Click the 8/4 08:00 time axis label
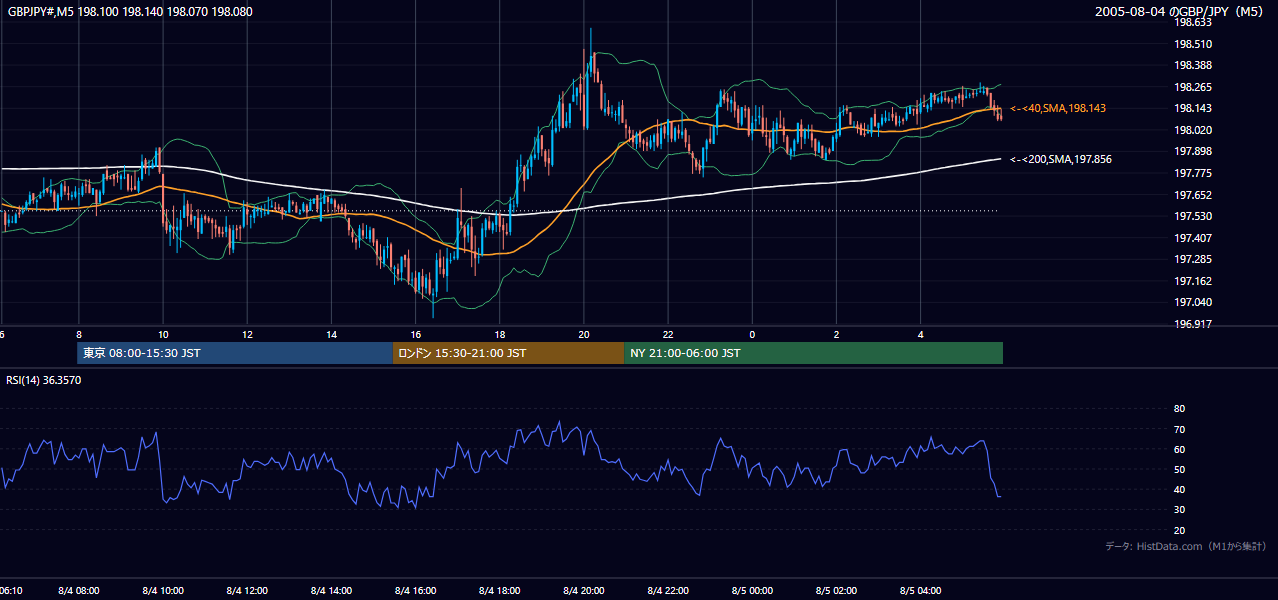 (79, 591)
